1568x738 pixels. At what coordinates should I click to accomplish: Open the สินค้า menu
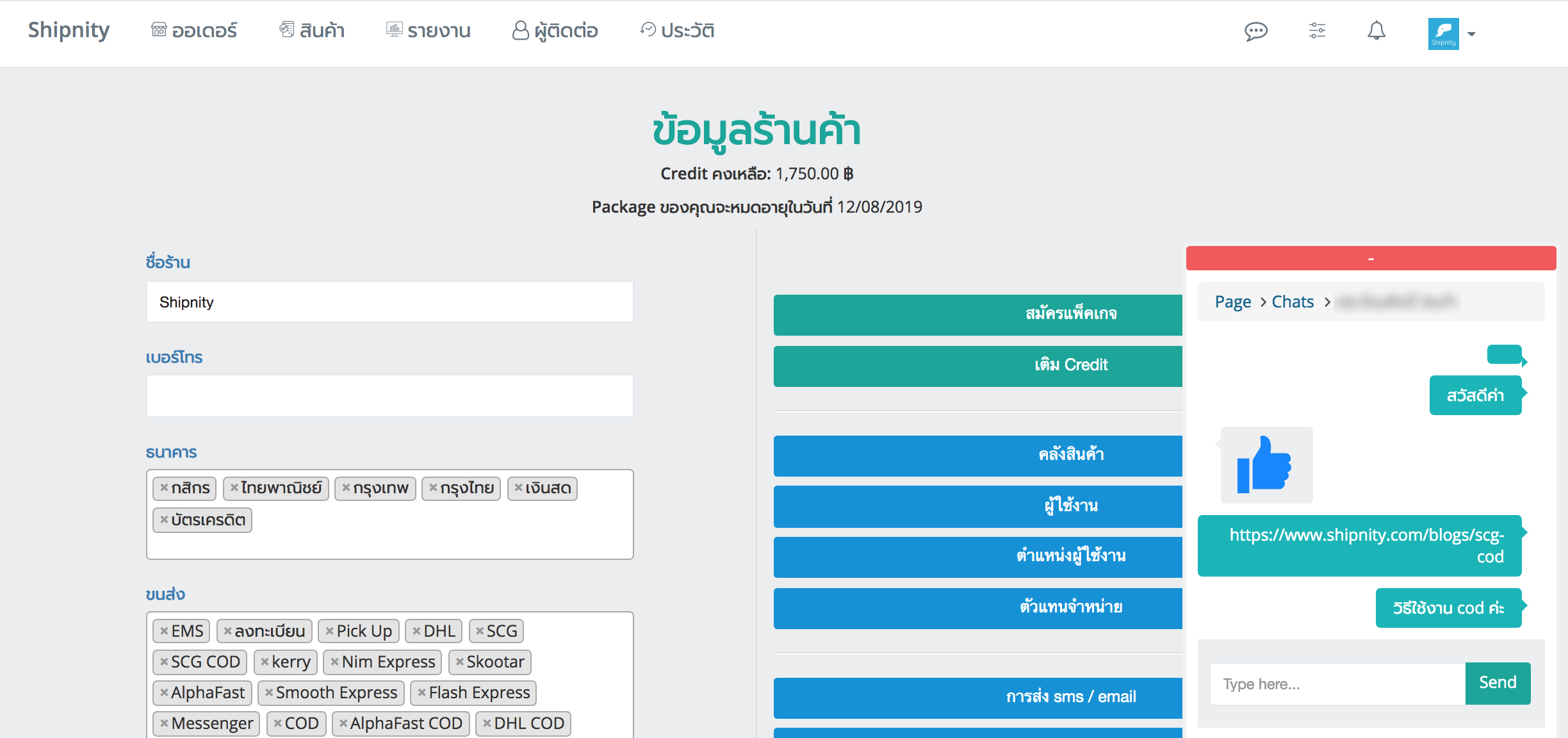pyautogui.click(x=312, y=30)
